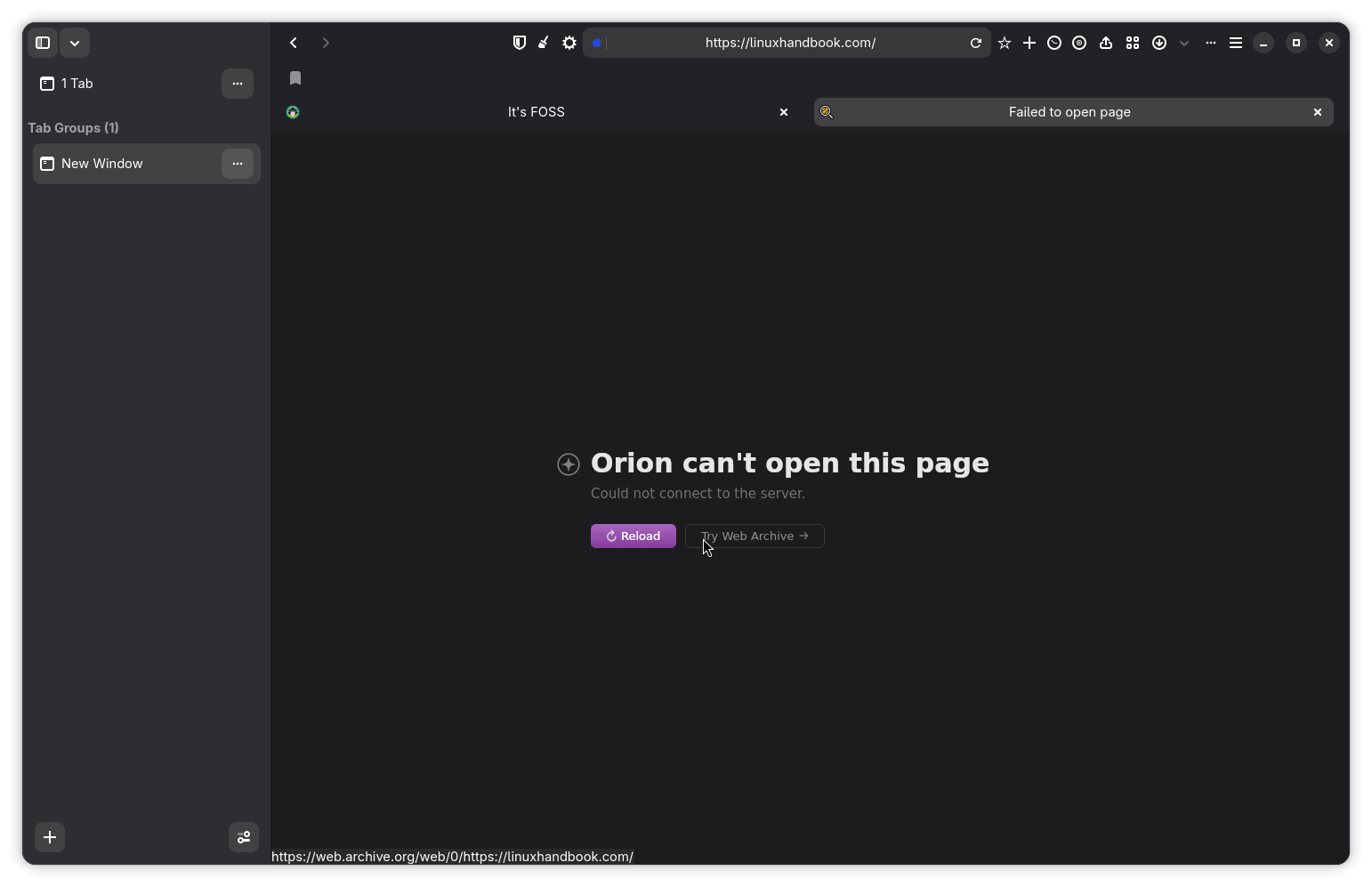Click the blue privacy dot in the address bar
Image resolution: width=1372 pixels, height=887 pixels.
click(x=599, y=43)
